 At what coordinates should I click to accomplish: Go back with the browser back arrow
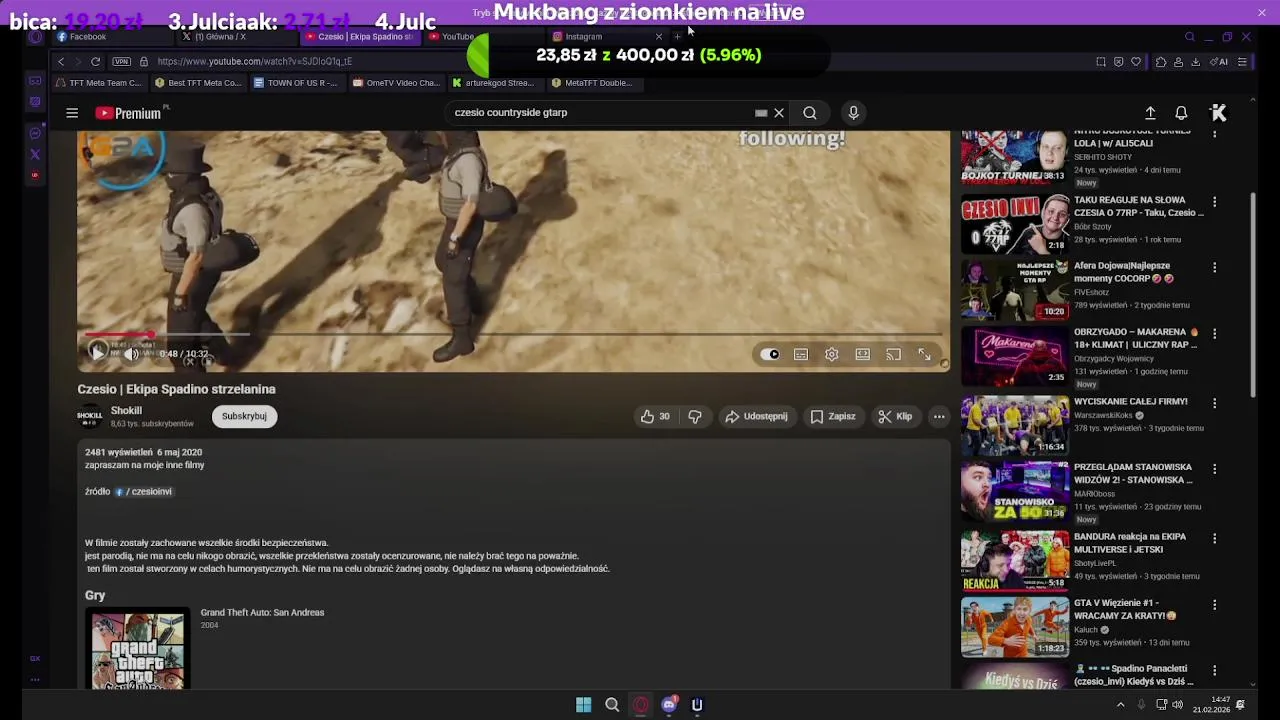61,61
